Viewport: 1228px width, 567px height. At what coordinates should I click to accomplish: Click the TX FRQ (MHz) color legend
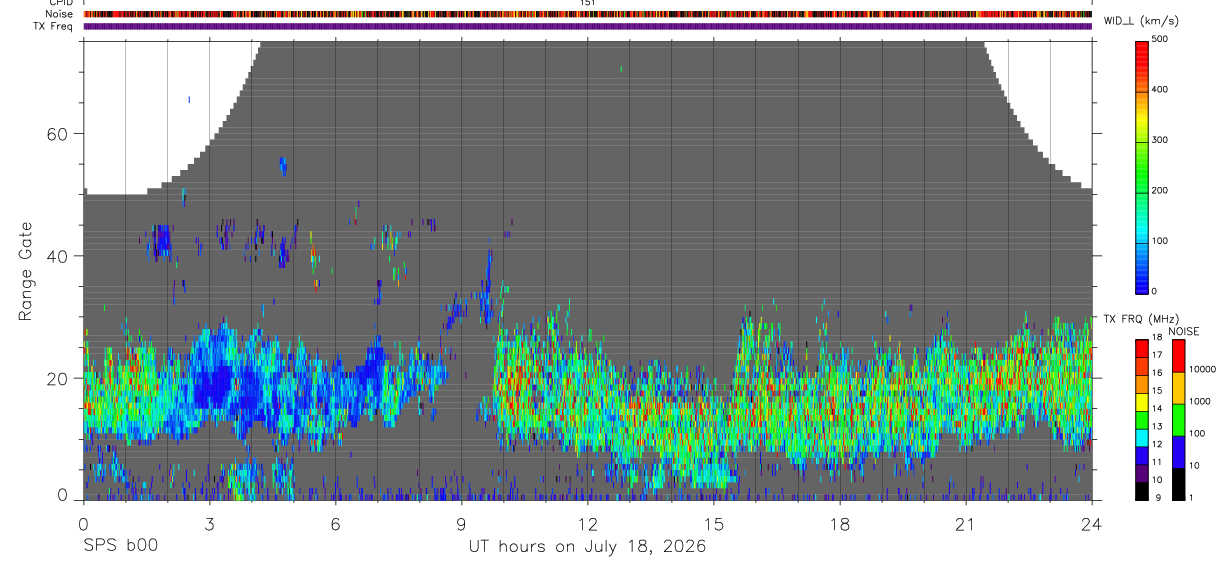tap(1143, 420)
